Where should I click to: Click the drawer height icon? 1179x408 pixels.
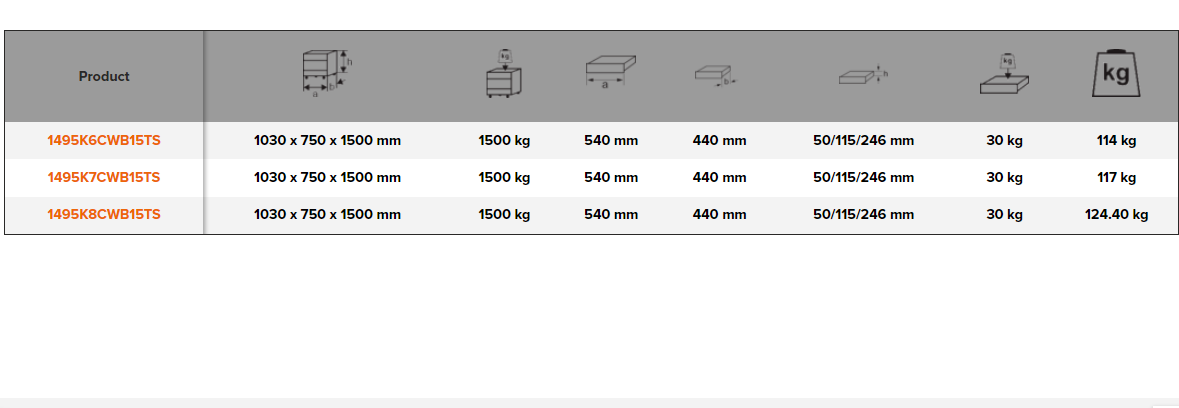pos(864,76)
